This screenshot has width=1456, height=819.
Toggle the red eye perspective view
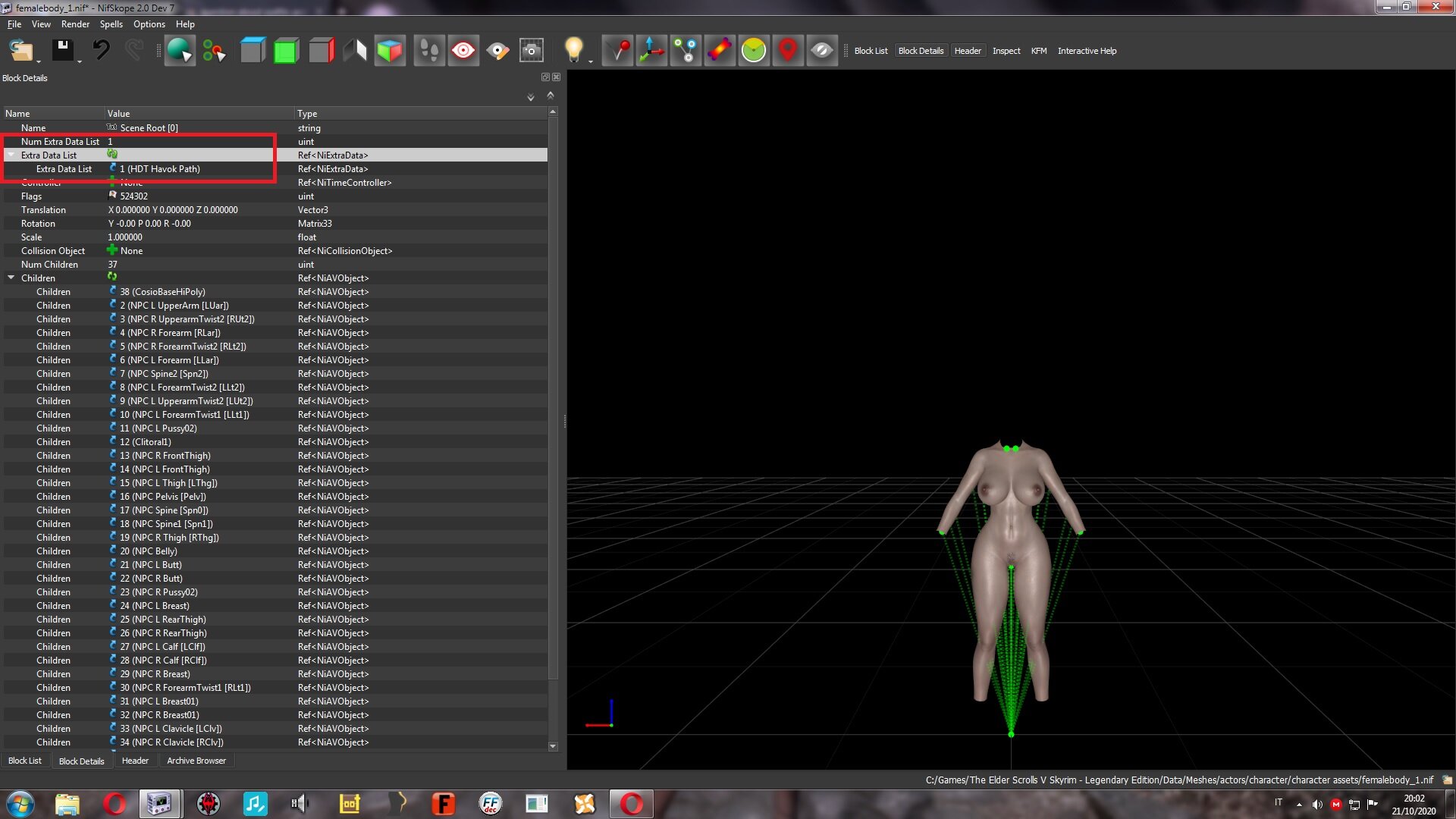pos(463,51)
